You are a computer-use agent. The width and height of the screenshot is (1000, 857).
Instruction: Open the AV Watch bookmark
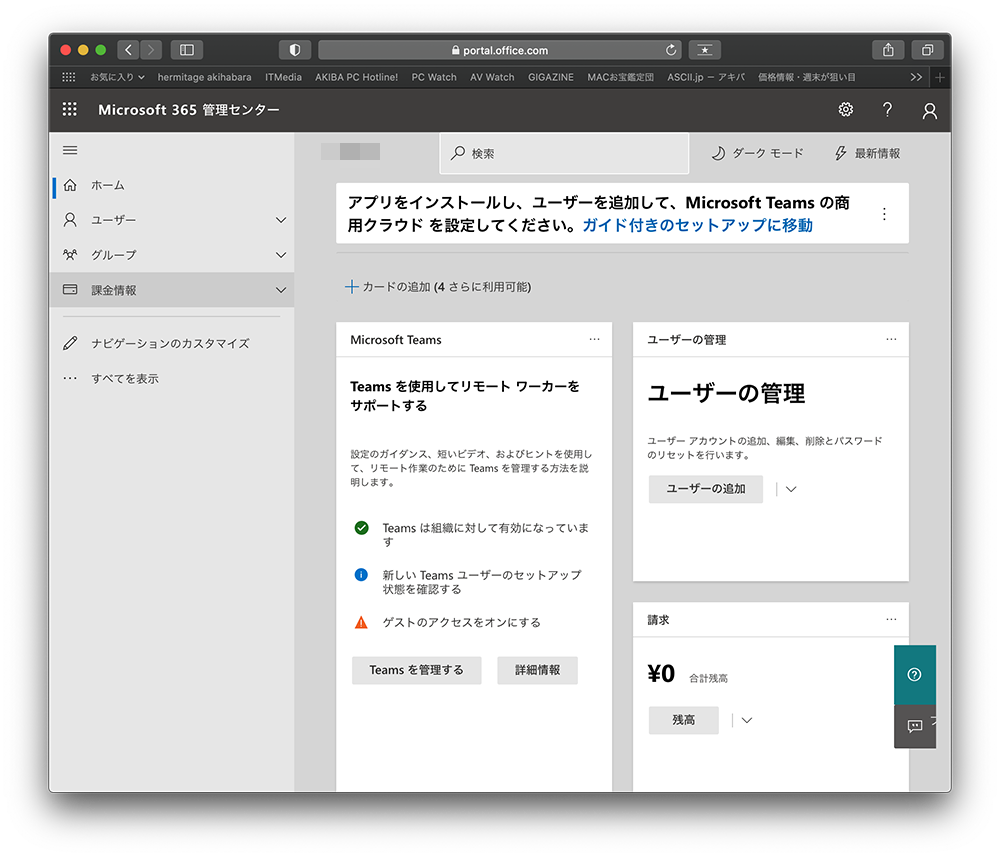click(492, 77)
